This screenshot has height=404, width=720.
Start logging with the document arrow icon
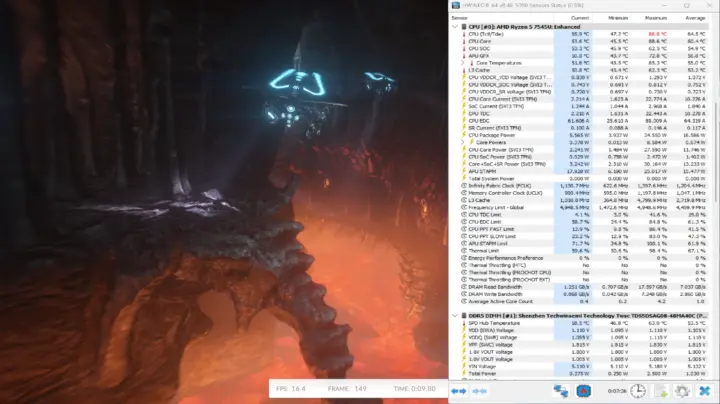(661, 391)
